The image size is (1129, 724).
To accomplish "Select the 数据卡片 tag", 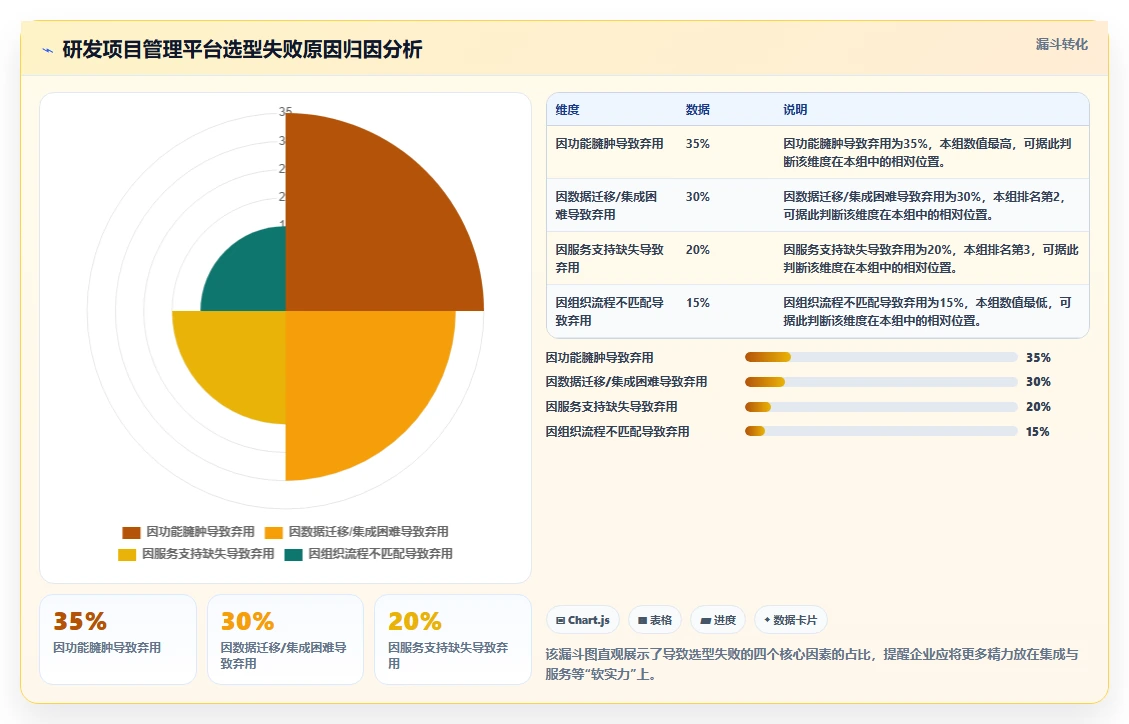I will pyautogui.click(x=791, y=620).
